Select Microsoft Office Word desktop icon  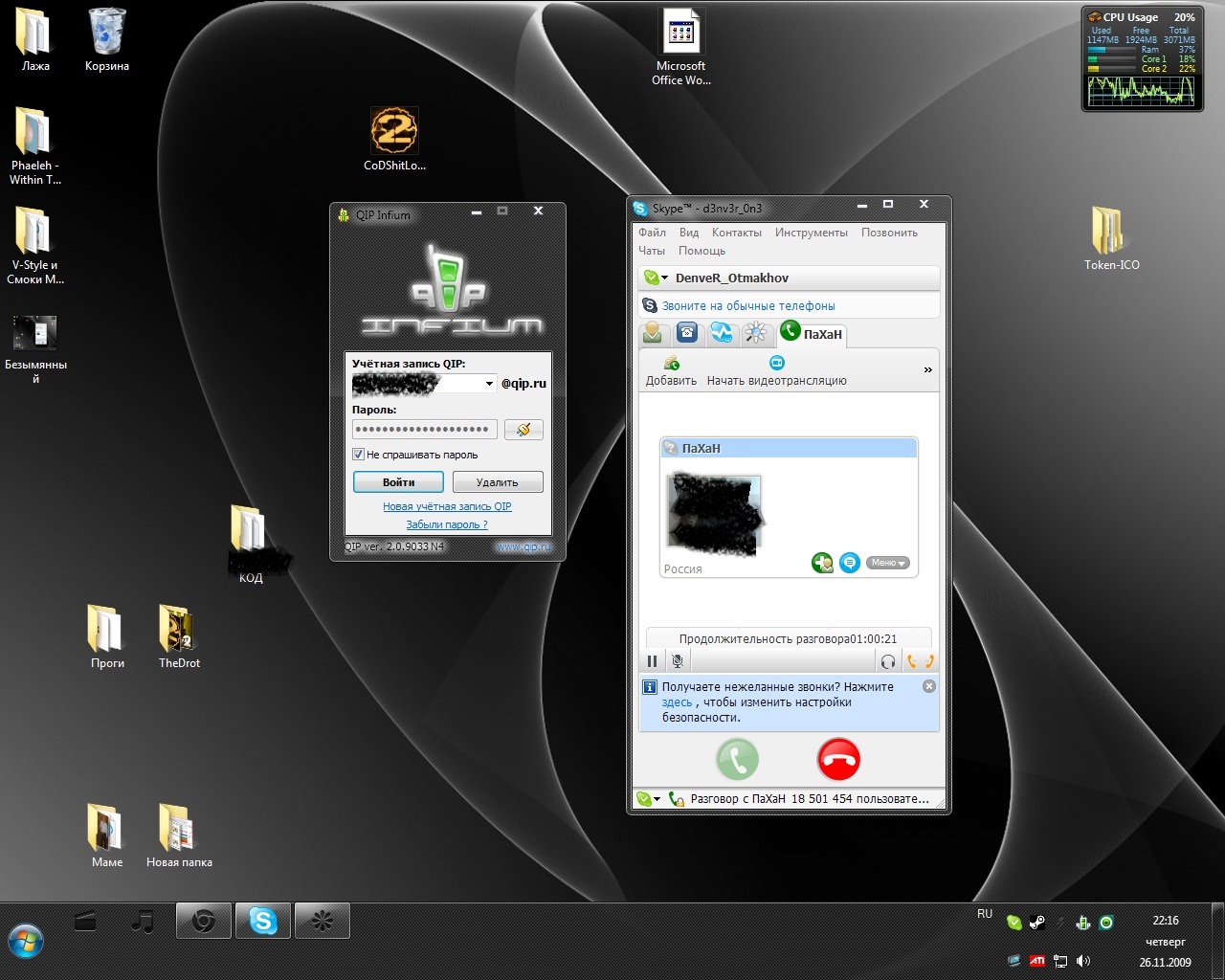(681, 48)
